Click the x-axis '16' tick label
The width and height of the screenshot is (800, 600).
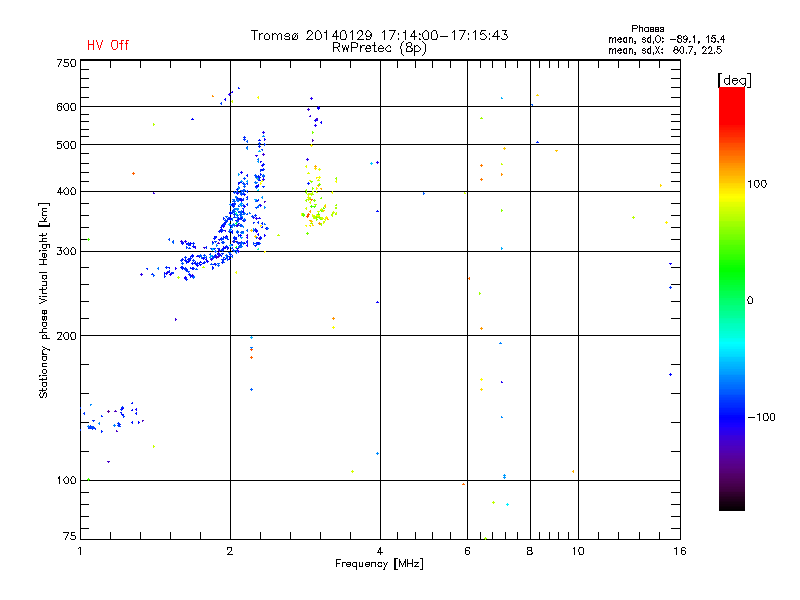680,551
